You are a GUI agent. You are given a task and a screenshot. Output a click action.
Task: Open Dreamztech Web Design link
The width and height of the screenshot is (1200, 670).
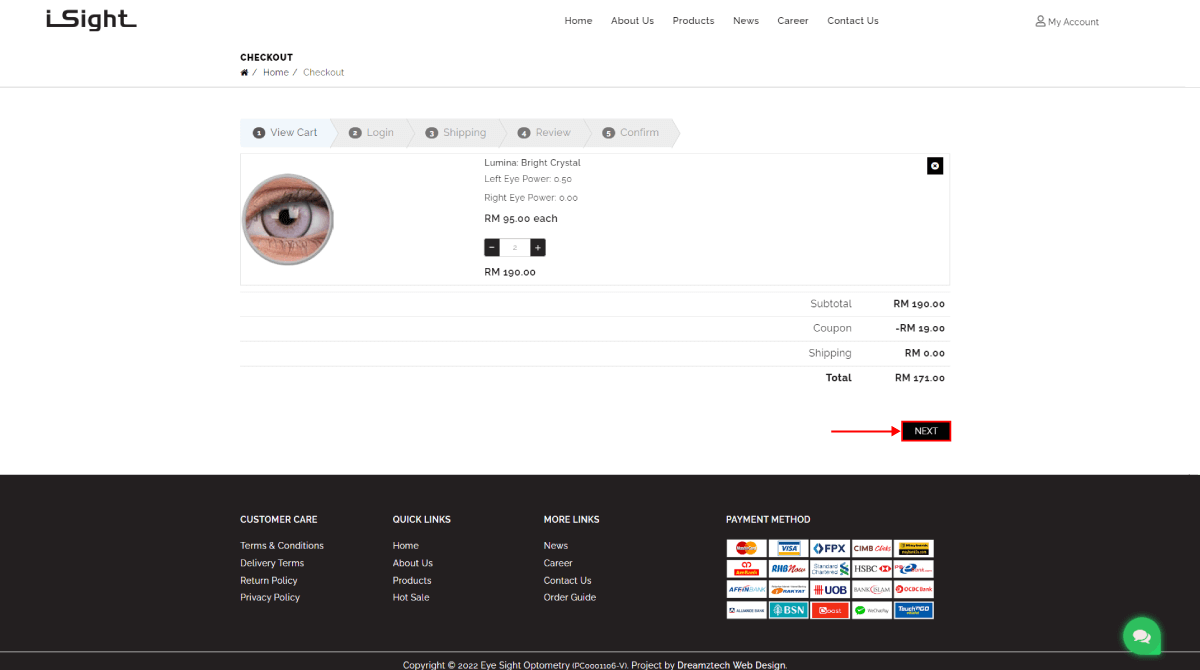click(x=731, y=665)
